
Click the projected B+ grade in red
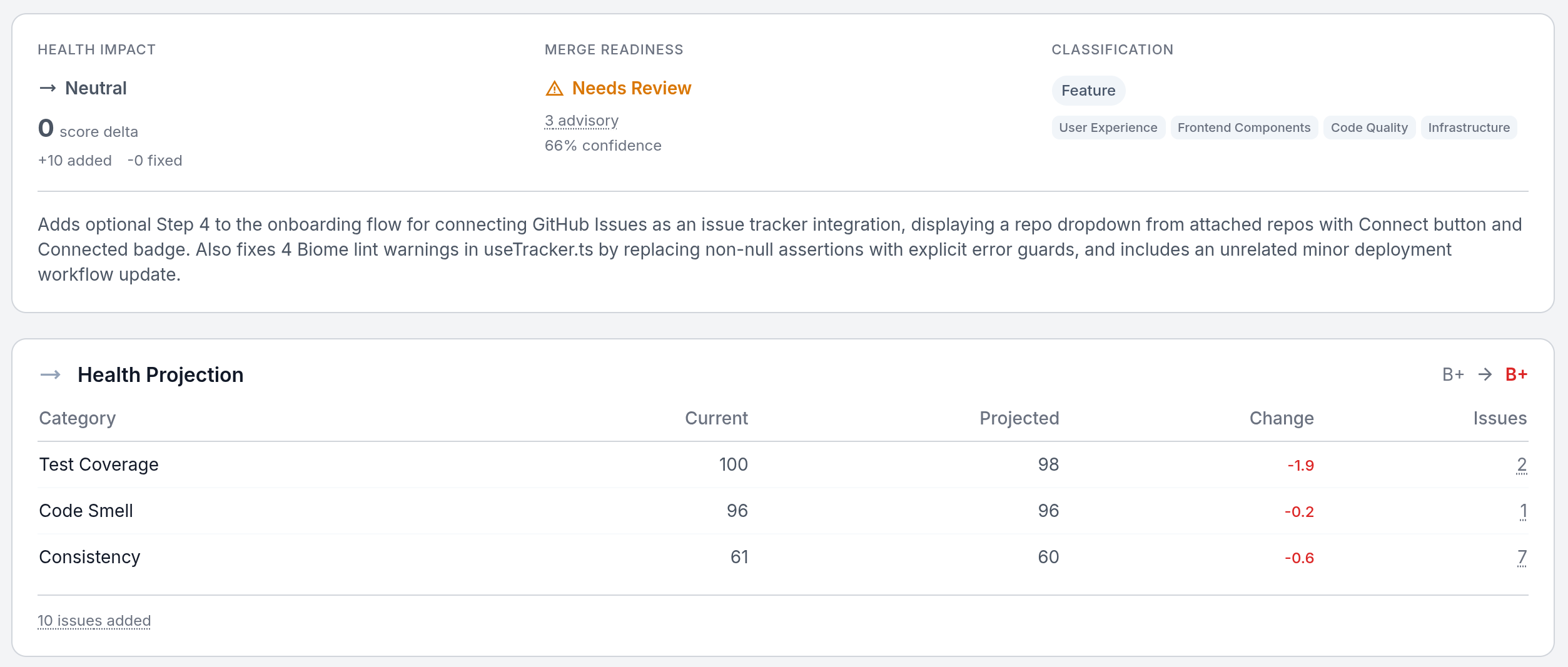(x=1516, y=374)
